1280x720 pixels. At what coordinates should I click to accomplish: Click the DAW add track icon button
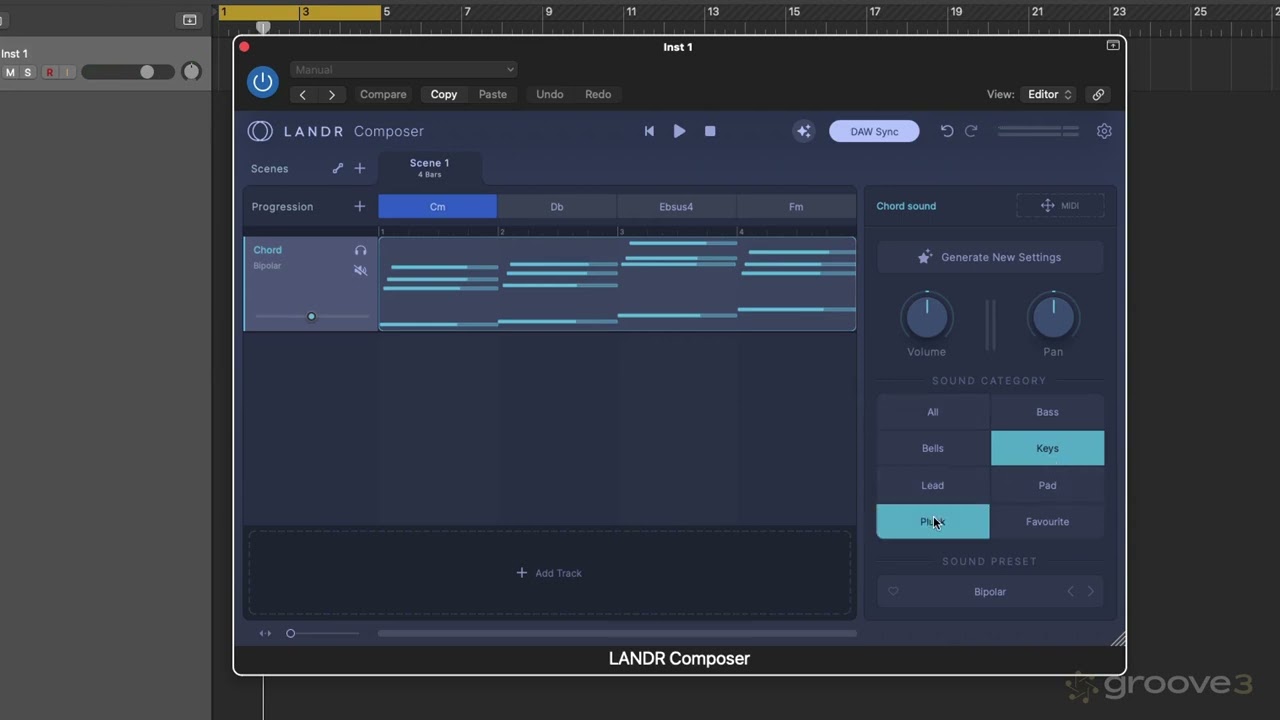coord(190,20)
